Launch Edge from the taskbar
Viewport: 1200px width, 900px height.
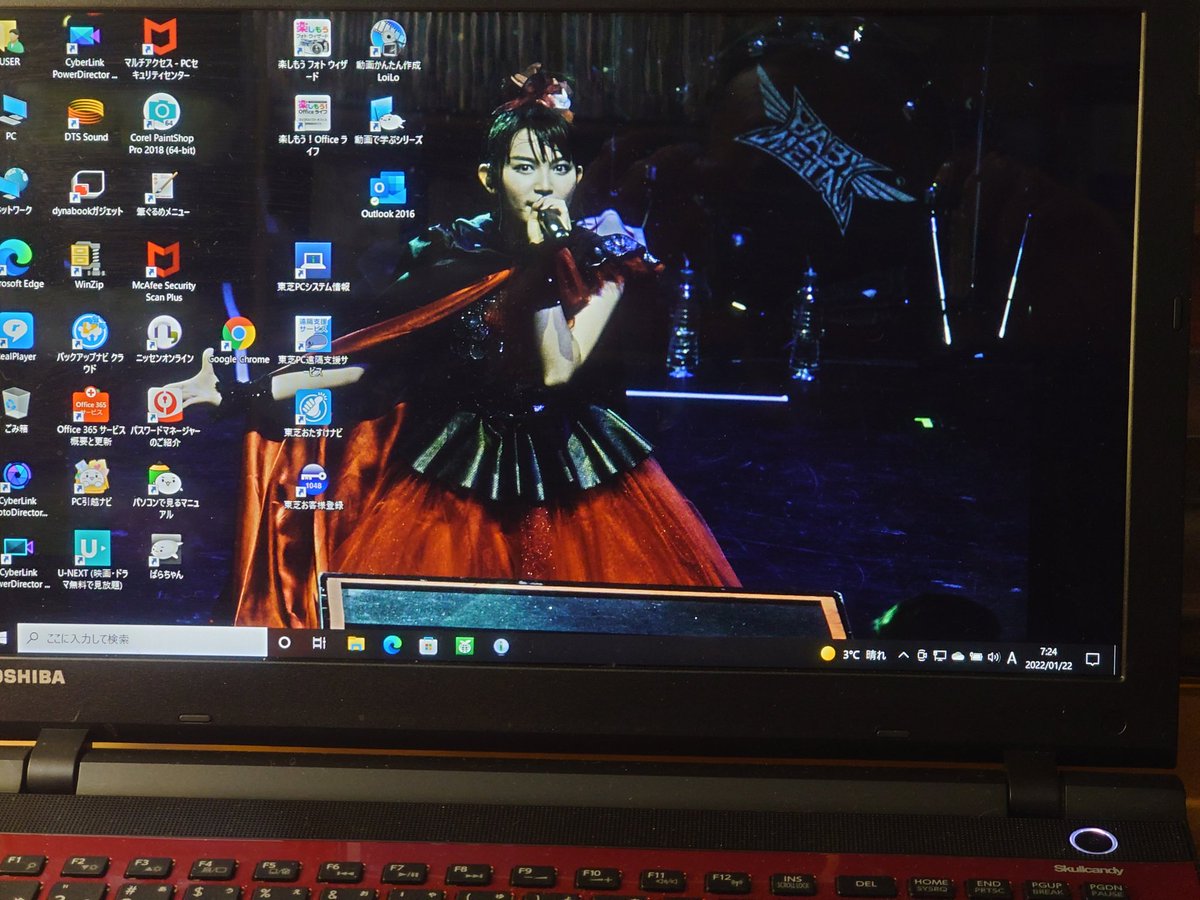click(392, 645)
